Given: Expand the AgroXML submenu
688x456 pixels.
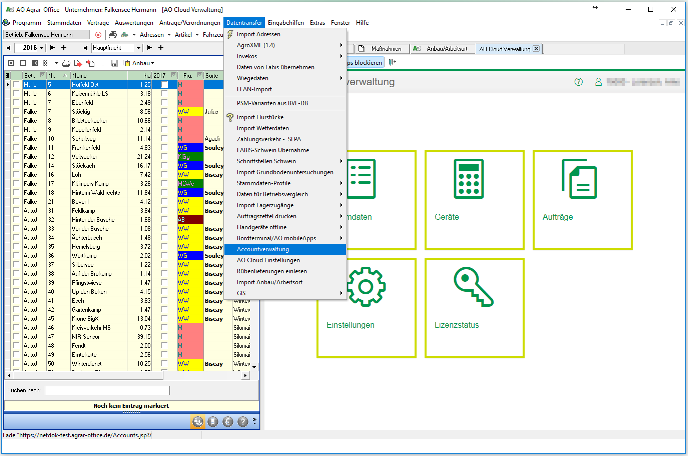Looking at the screenshot, I should point(285,45).
